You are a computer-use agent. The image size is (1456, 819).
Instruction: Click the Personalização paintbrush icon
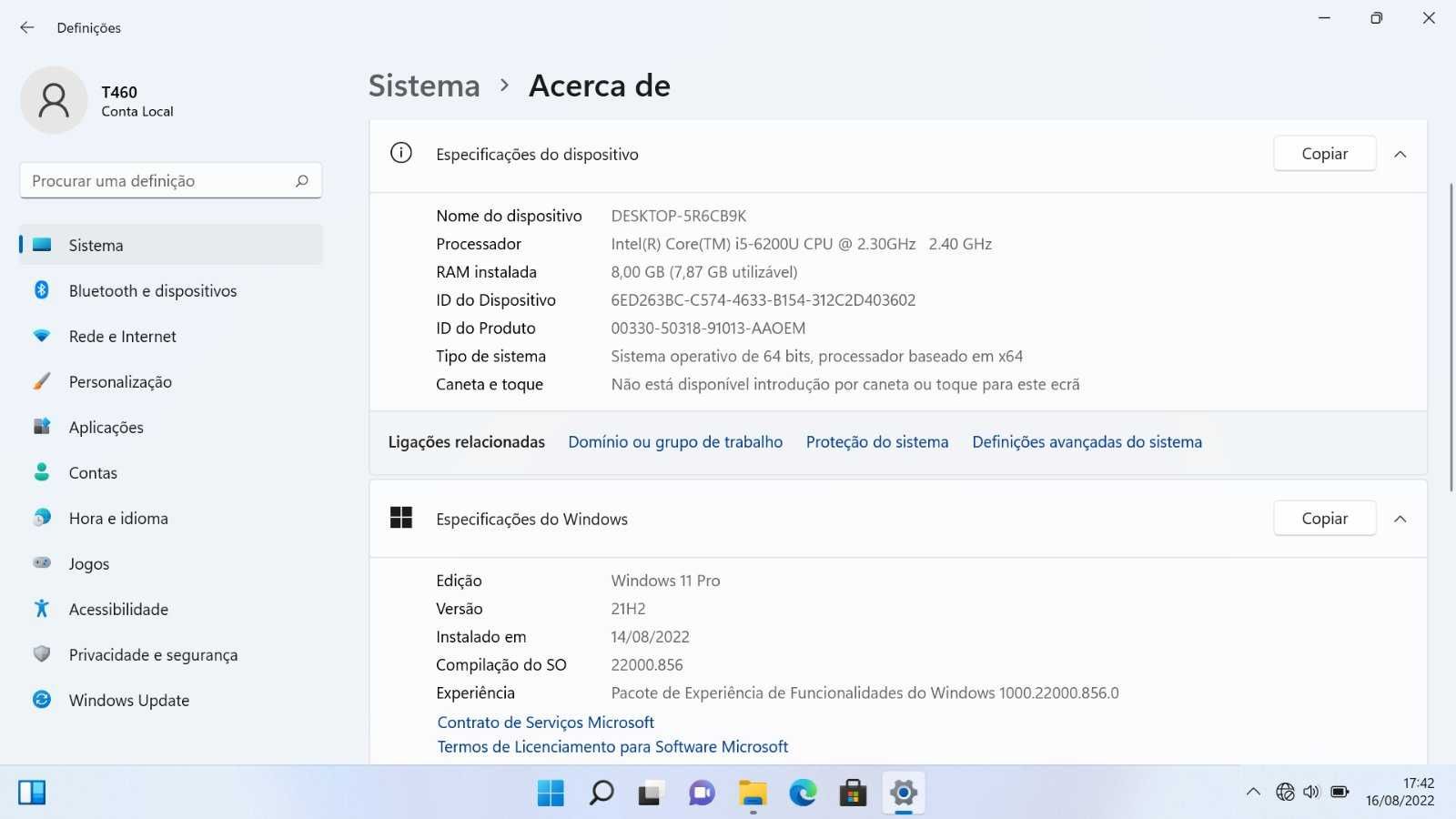42,381
